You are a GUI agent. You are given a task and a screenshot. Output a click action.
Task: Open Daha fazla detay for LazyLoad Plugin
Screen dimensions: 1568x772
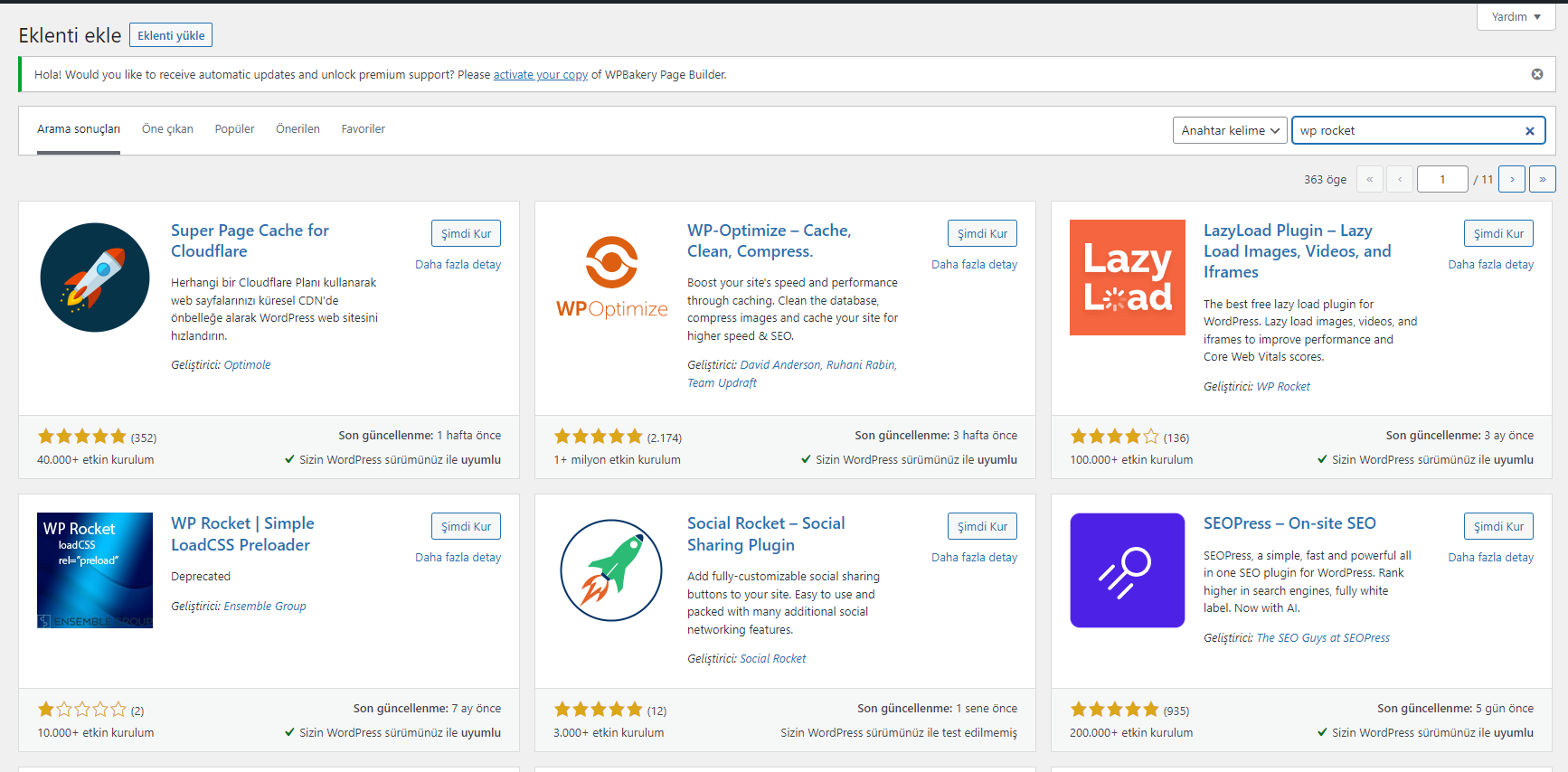(1490, 265)
